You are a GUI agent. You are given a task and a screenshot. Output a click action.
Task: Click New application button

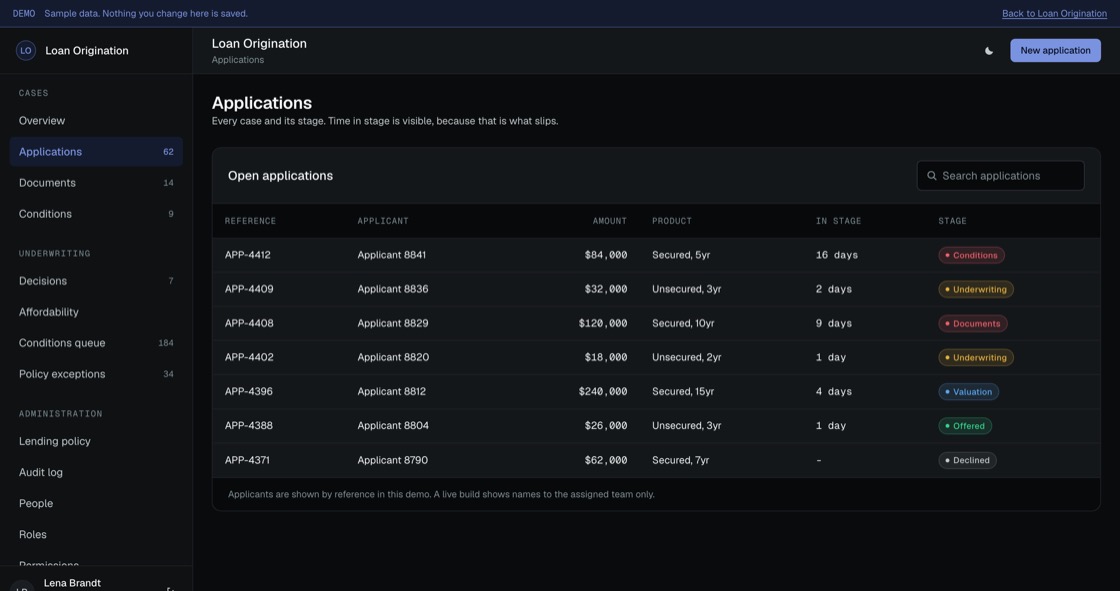click(1055, 51)
